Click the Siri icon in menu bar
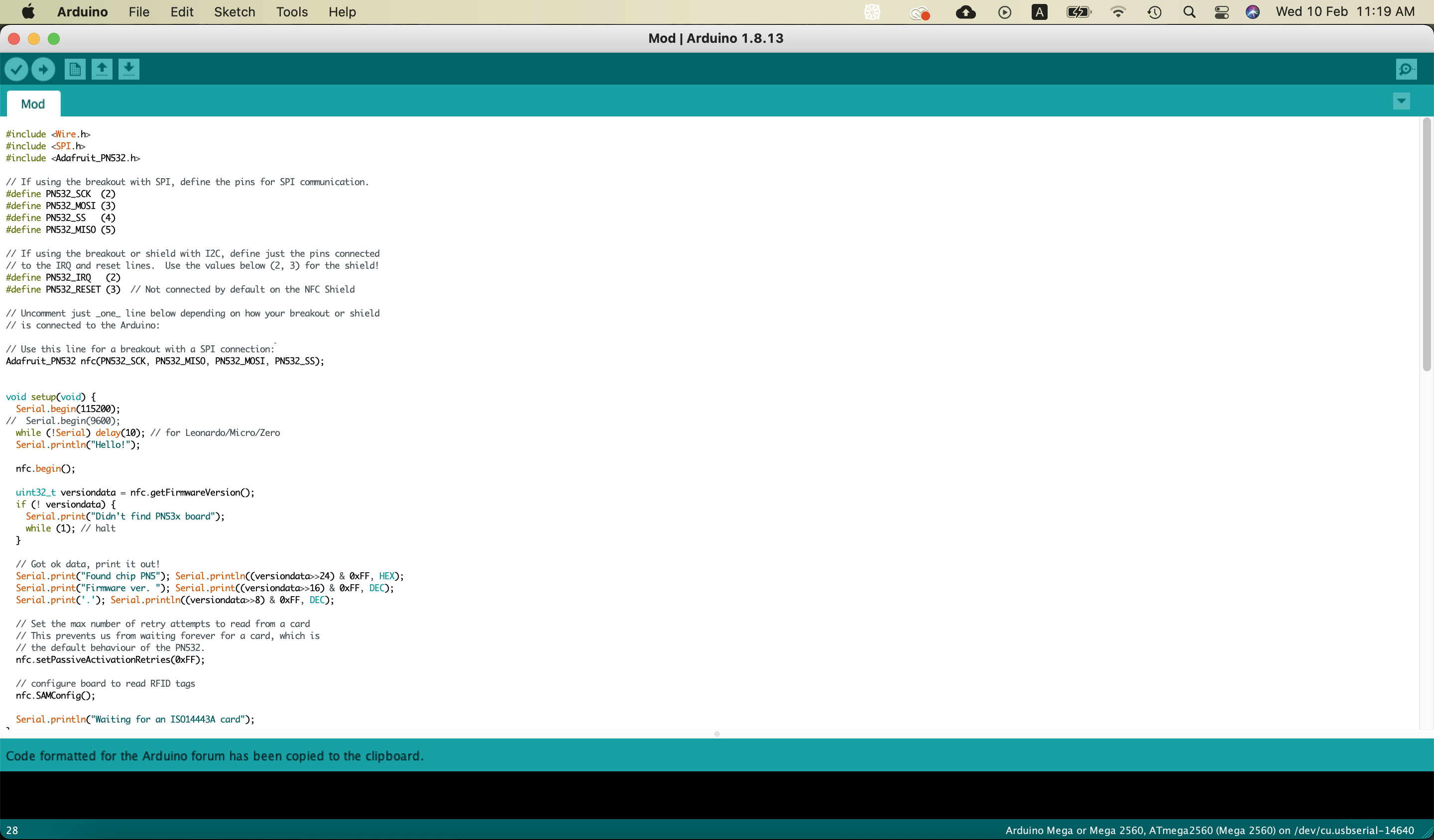The width and height of the screenshot is (1434, 840). tap(1252, 12)
